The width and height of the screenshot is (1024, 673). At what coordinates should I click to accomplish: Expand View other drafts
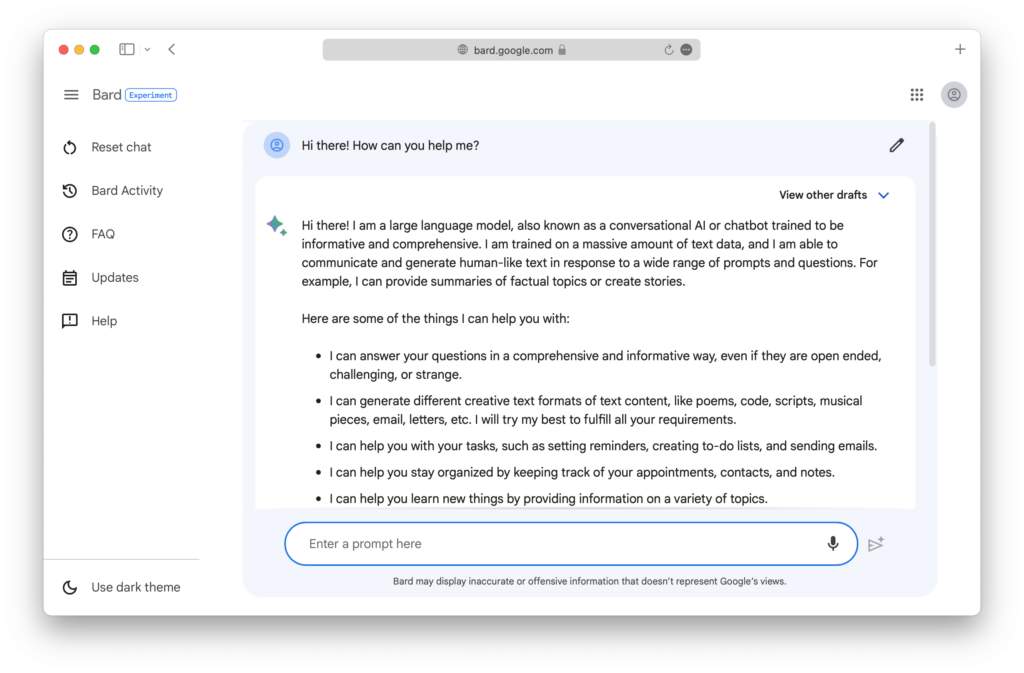click(834, 195)
